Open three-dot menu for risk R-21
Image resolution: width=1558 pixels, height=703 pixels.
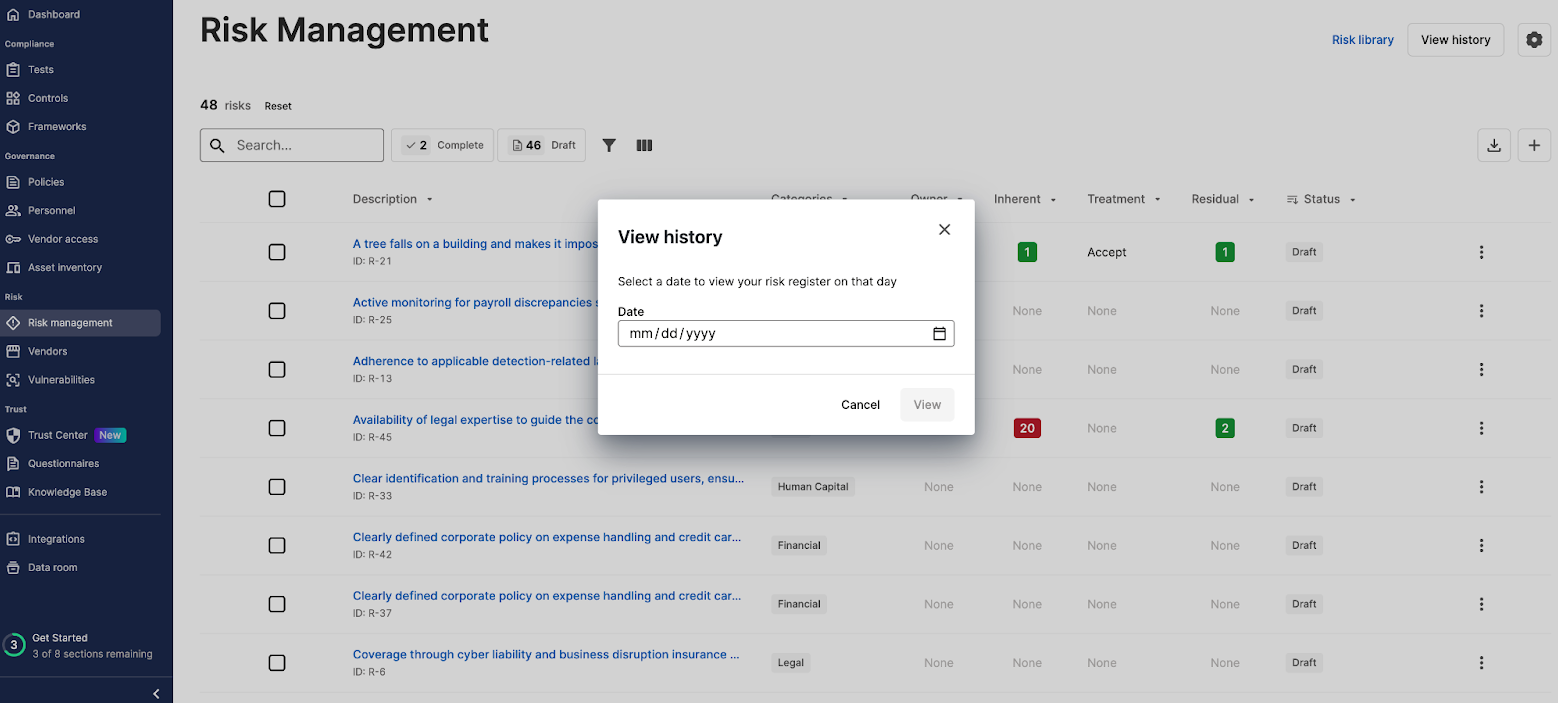pos(1481,252)
